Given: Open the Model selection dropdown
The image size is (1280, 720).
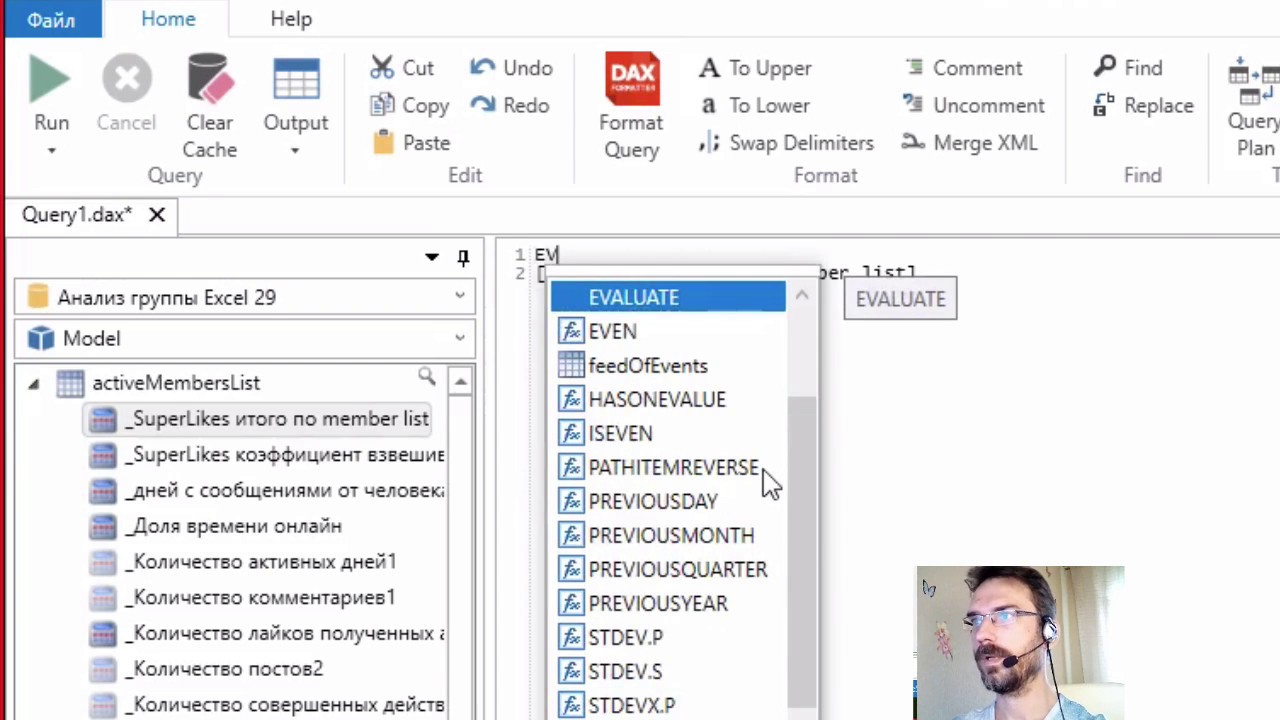Looking at the screenshot, I should coord(245,338).
